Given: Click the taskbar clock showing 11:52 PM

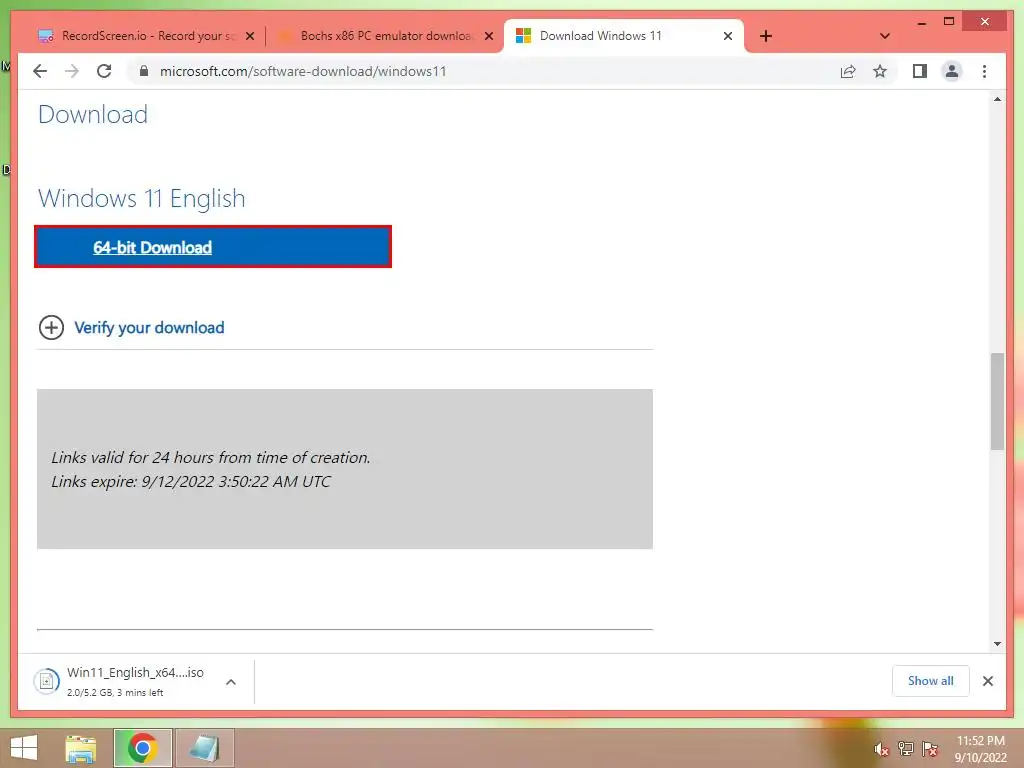Looking at the screenshot, I should coord(980,748).
